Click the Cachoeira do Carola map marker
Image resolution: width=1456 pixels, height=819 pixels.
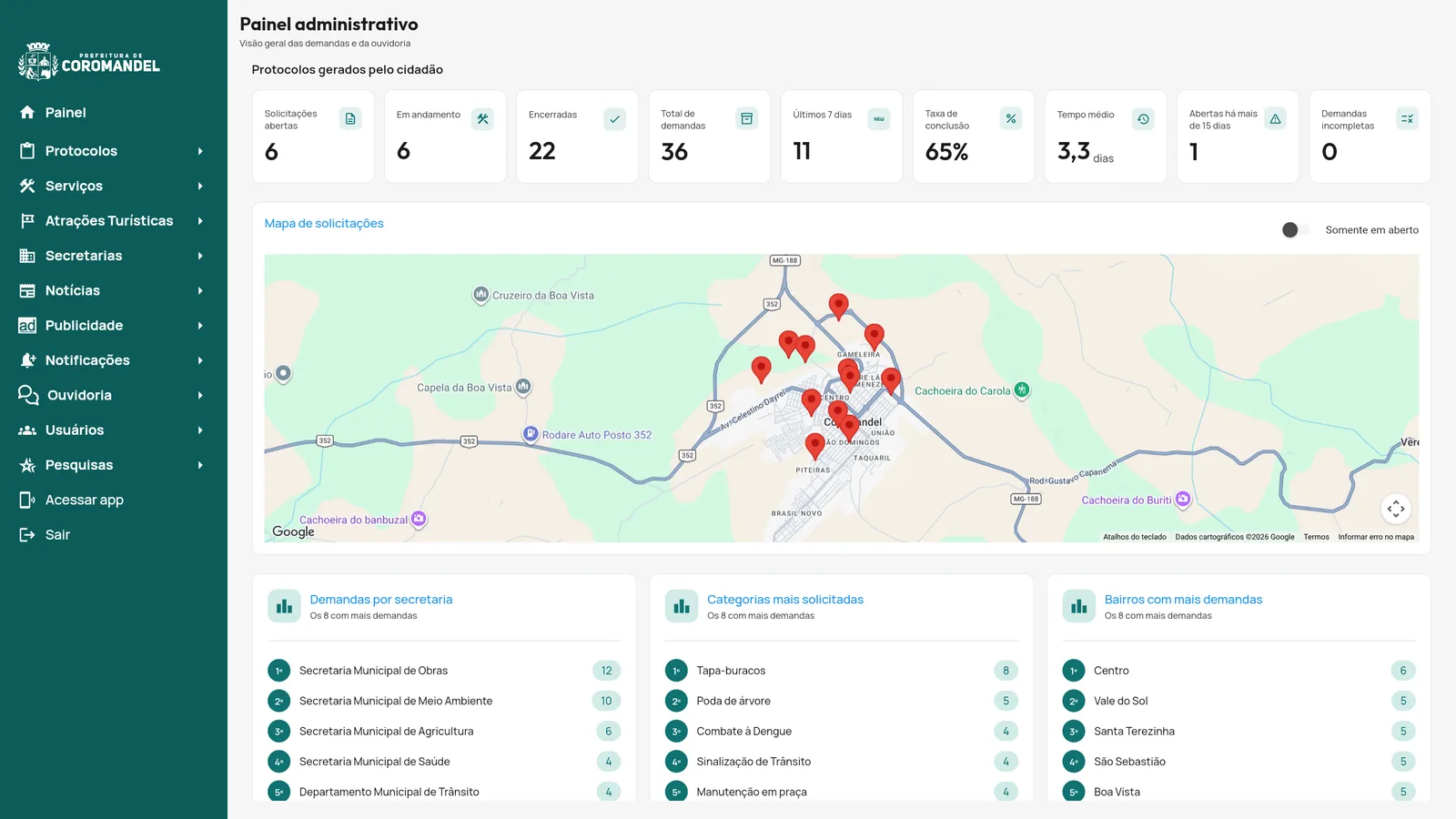[1022, 389]
